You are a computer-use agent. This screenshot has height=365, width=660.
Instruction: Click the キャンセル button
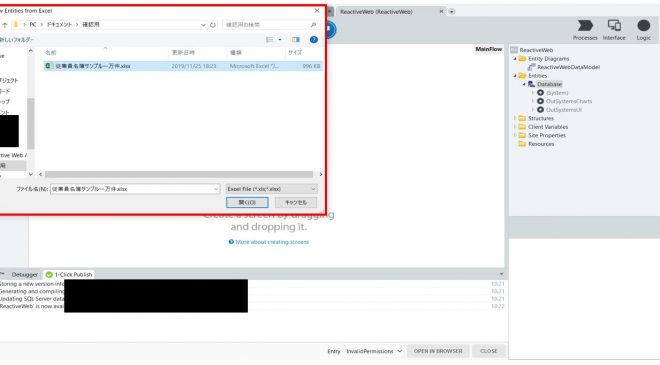pos(296,202)
